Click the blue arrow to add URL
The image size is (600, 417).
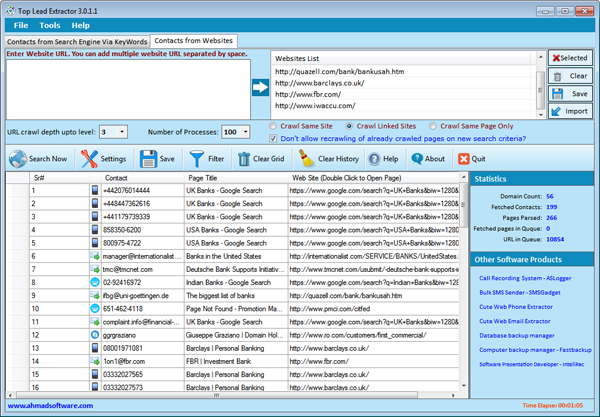click(259, 88)
